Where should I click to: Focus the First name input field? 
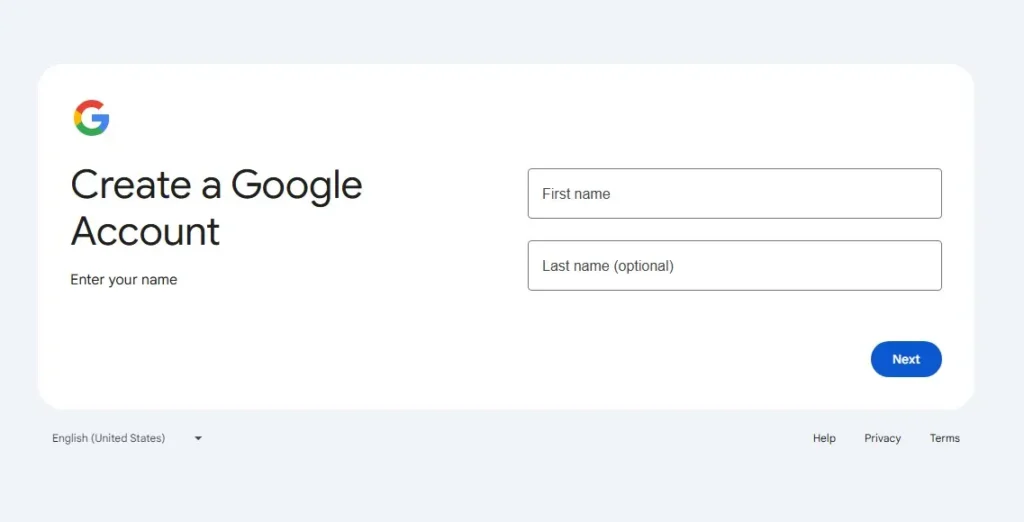(x=734, y=193)
